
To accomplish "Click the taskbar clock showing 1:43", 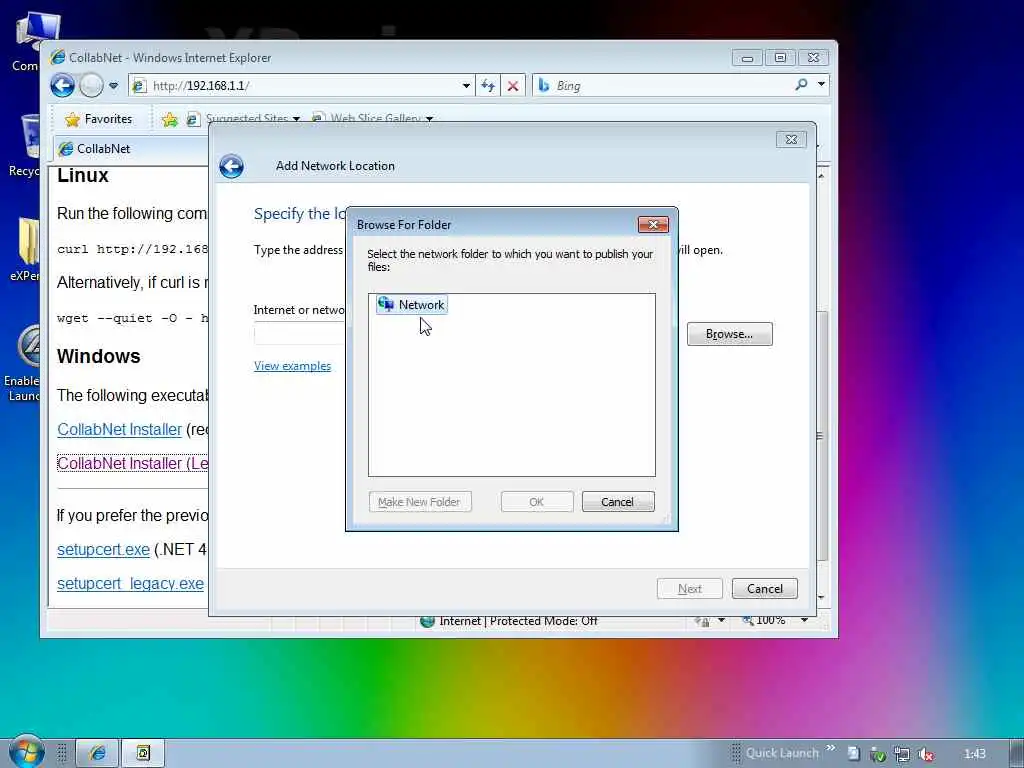I will click(974, 754).
